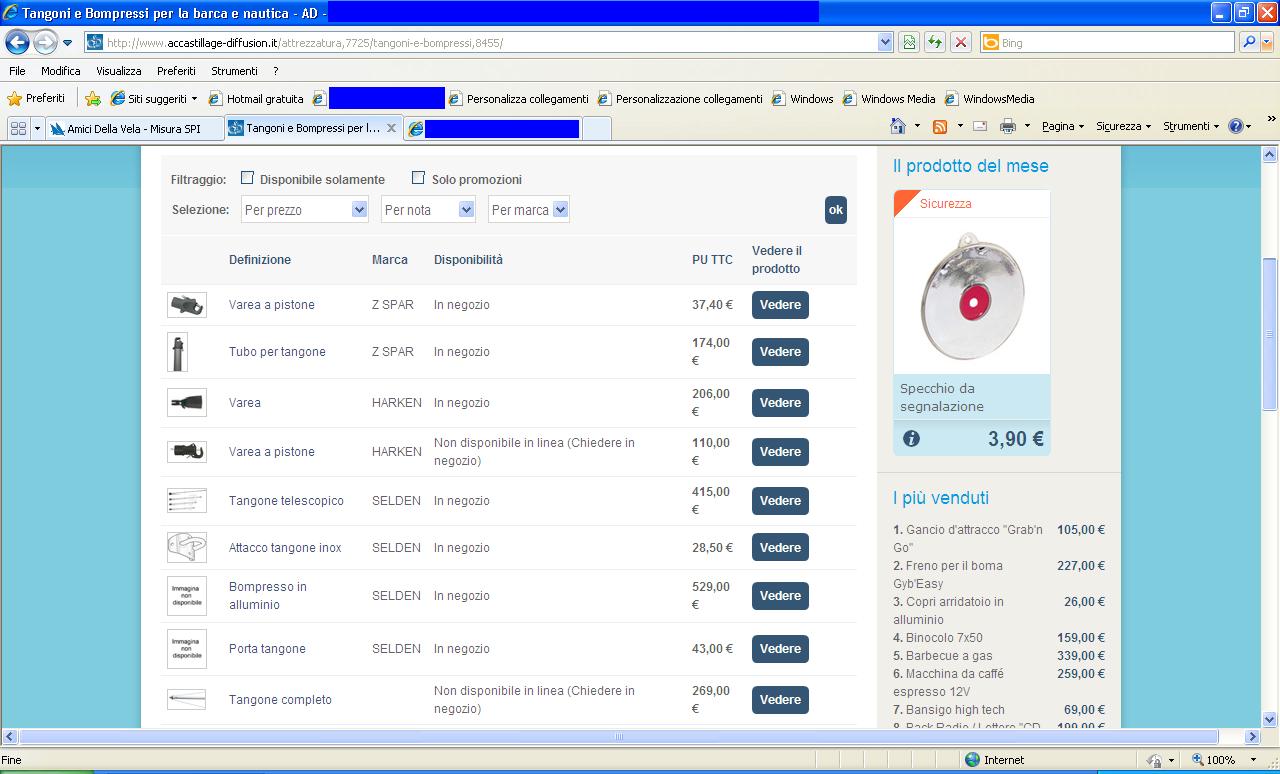This screenshot has width=1280, height=774.
Task: Open the Windows Media favorites link
Action: [x=889, y=99]
